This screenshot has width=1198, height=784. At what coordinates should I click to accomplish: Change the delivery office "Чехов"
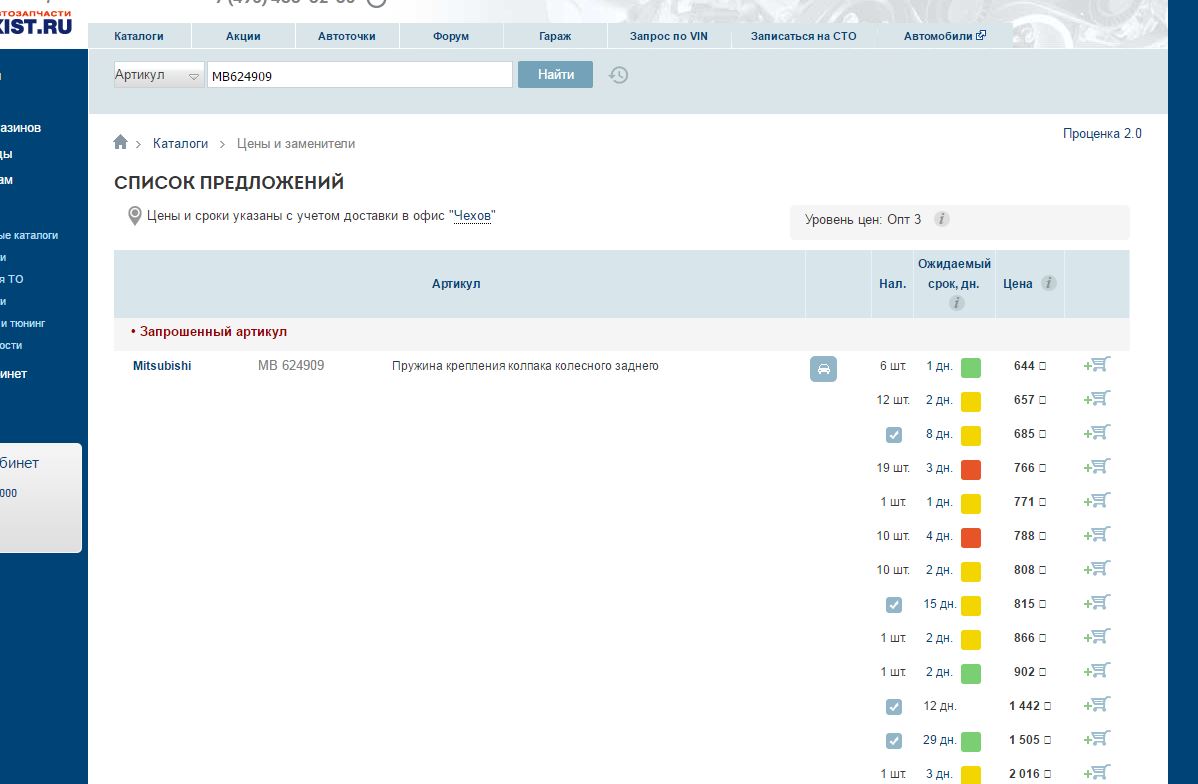[473, 216]
